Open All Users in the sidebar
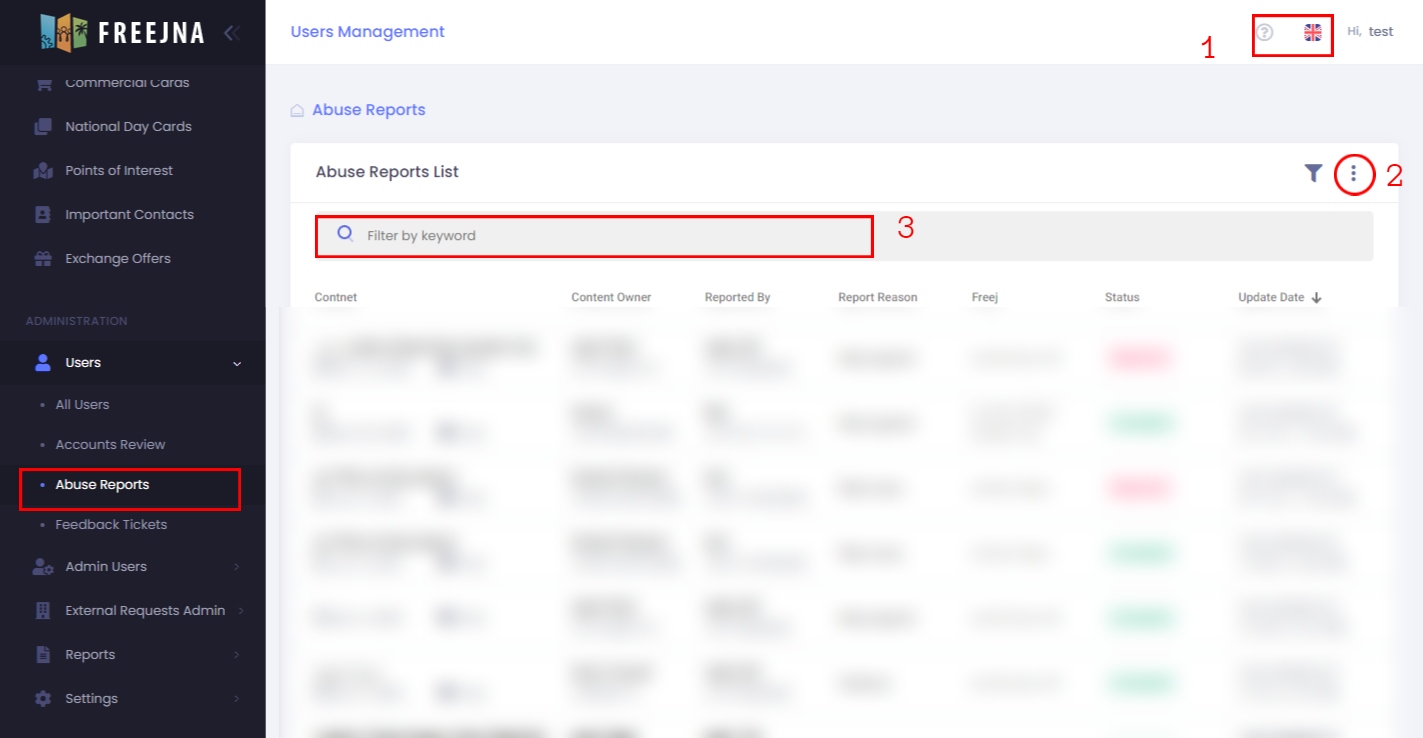The height and width of the screenshot is (738, 1423). (x=82, y=405)
